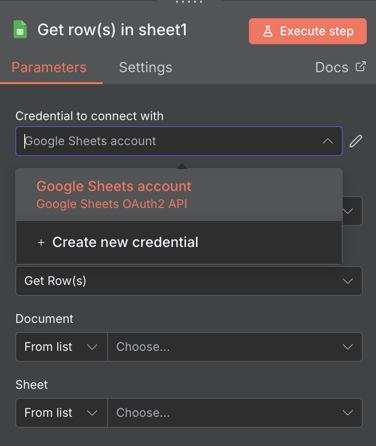The image size is (376, 446).
Task: Switch to the Settings tab
Action: coord(146,67)
